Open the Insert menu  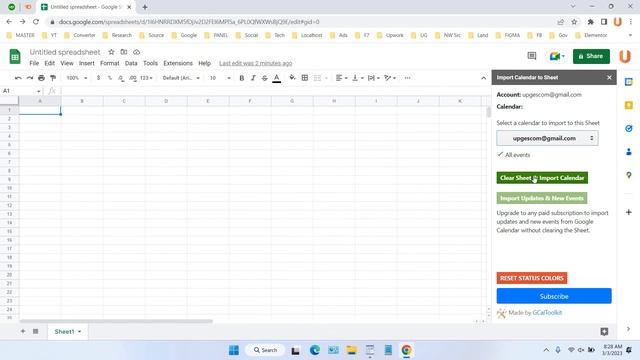point(87,63)
